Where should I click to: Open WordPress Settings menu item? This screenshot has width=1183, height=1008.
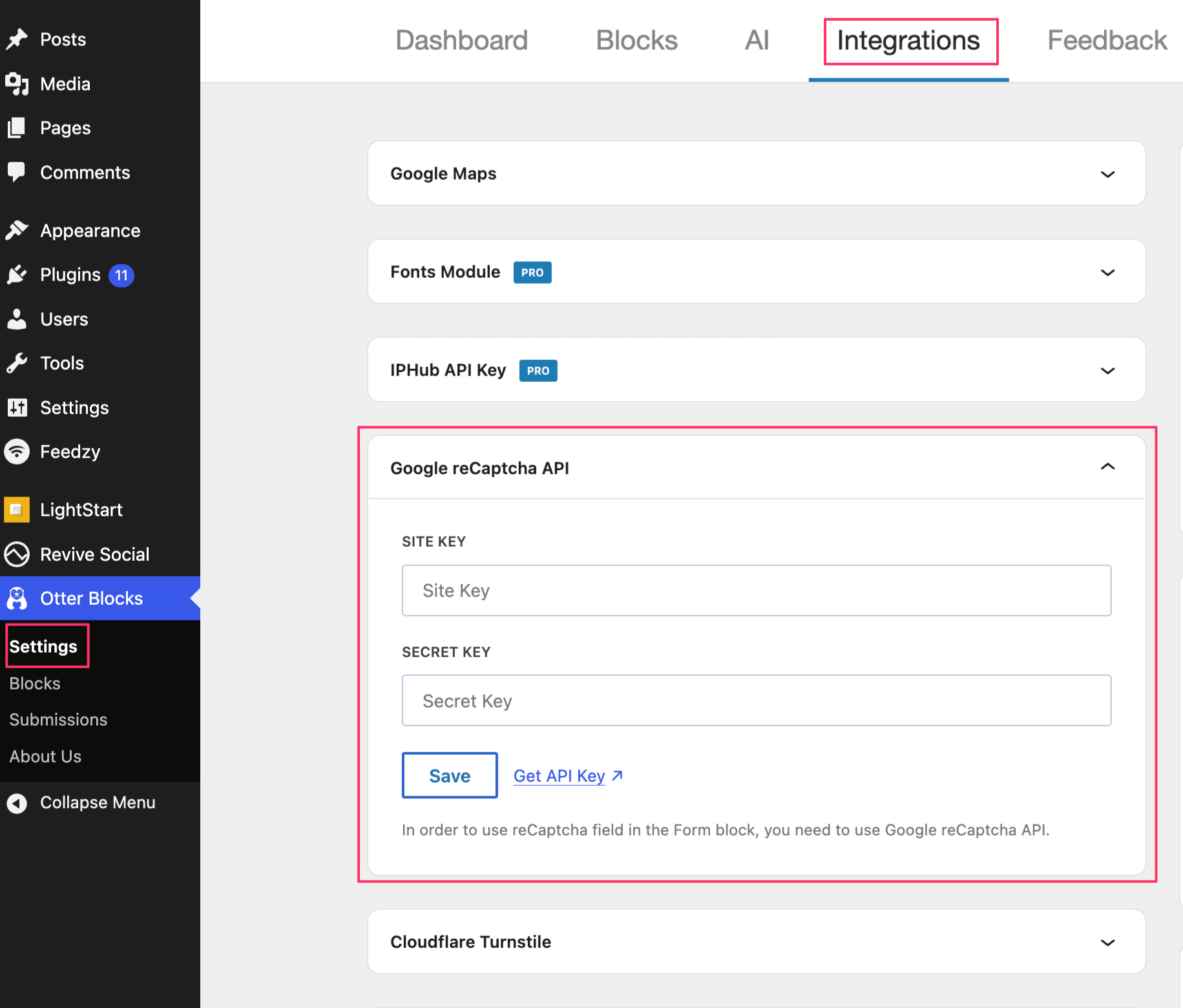(74, 408)
